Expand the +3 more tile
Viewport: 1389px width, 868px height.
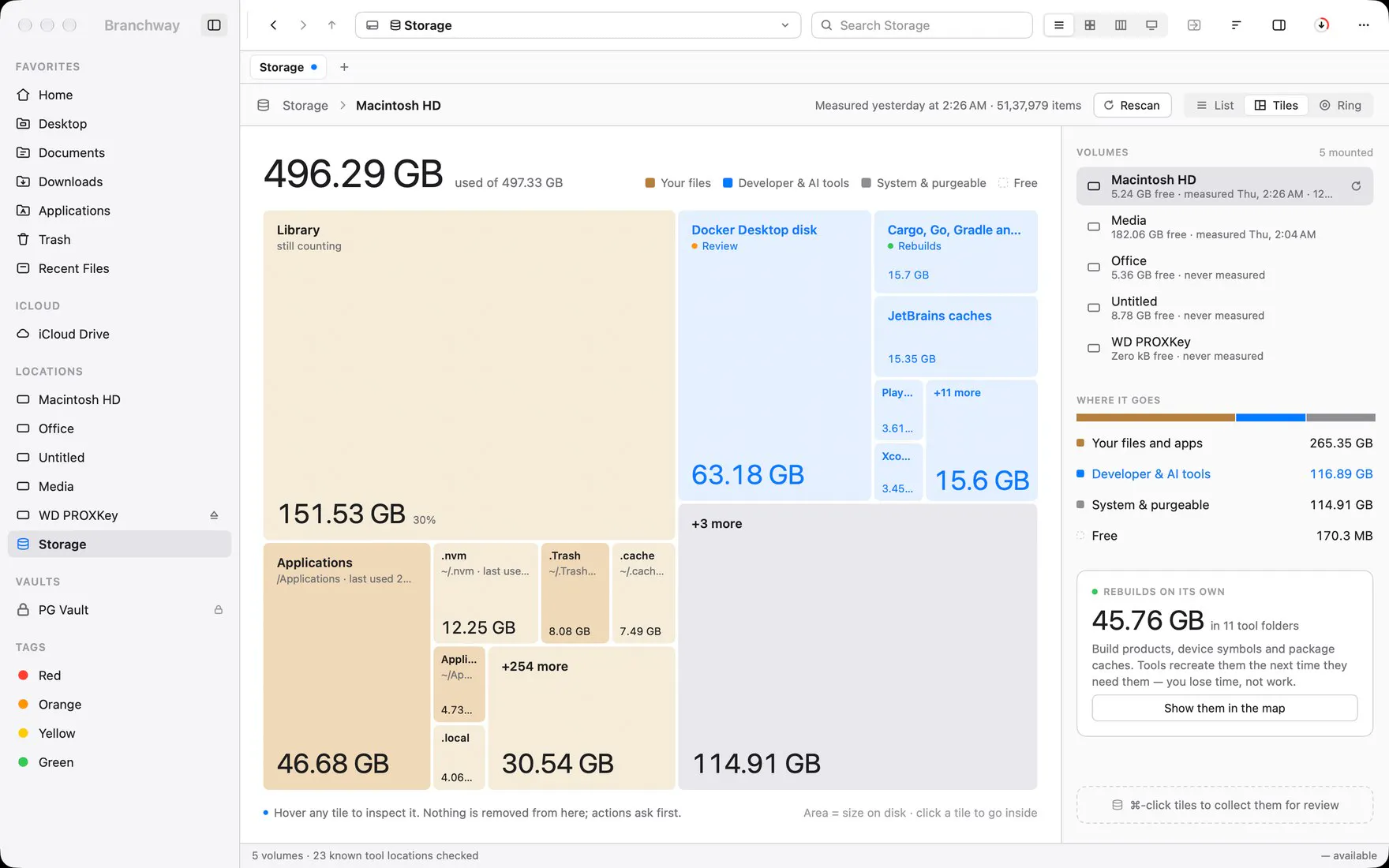tap(858, 646)
